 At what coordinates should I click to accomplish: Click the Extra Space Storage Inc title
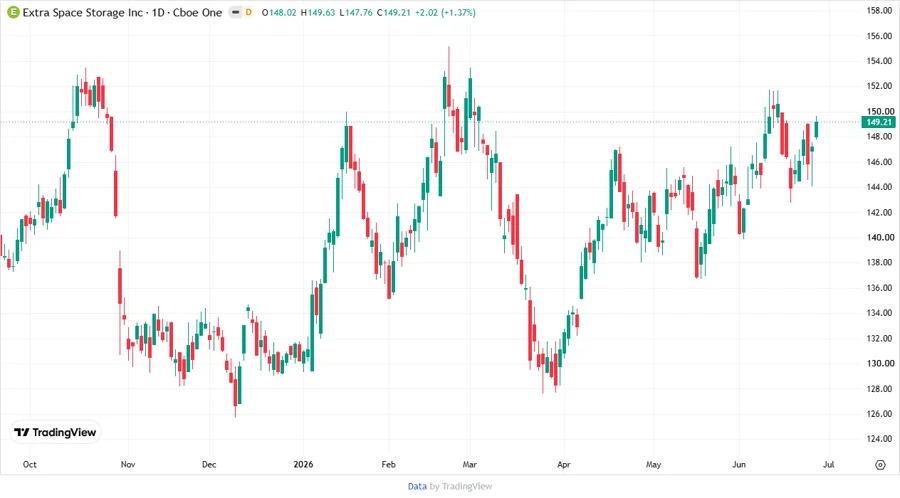coord(83,12)
